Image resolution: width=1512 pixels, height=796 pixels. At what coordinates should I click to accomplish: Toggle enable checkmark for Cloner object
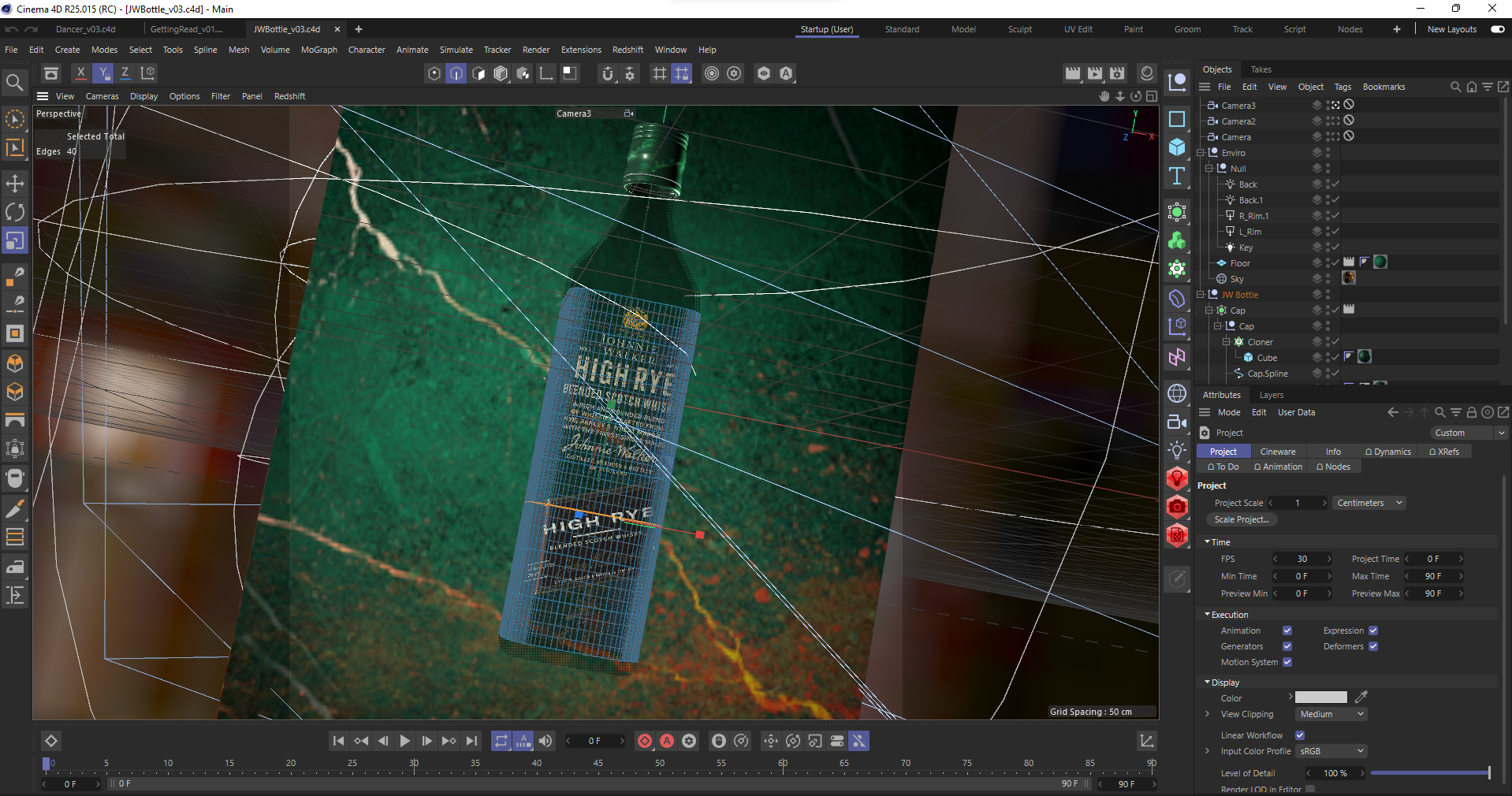coord(1335,341)
